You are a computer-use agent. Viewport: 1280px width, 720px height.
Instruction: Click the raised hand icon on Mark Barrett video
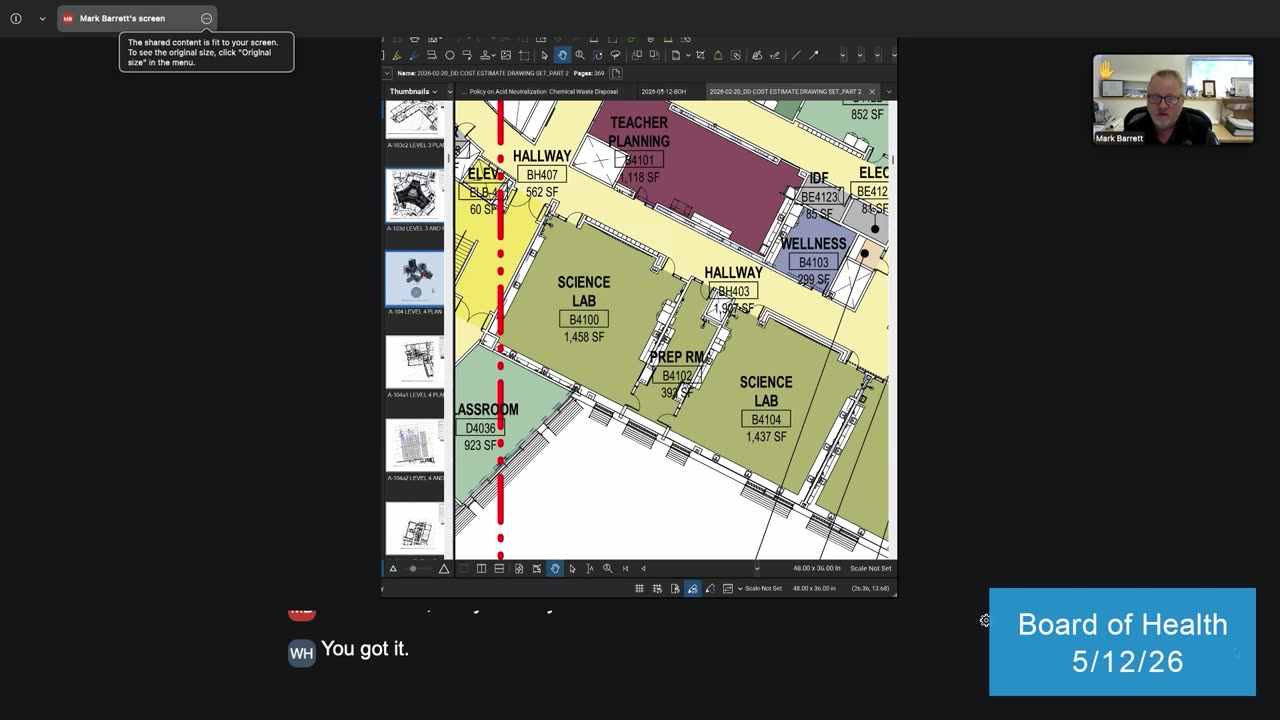[1107, 69]
